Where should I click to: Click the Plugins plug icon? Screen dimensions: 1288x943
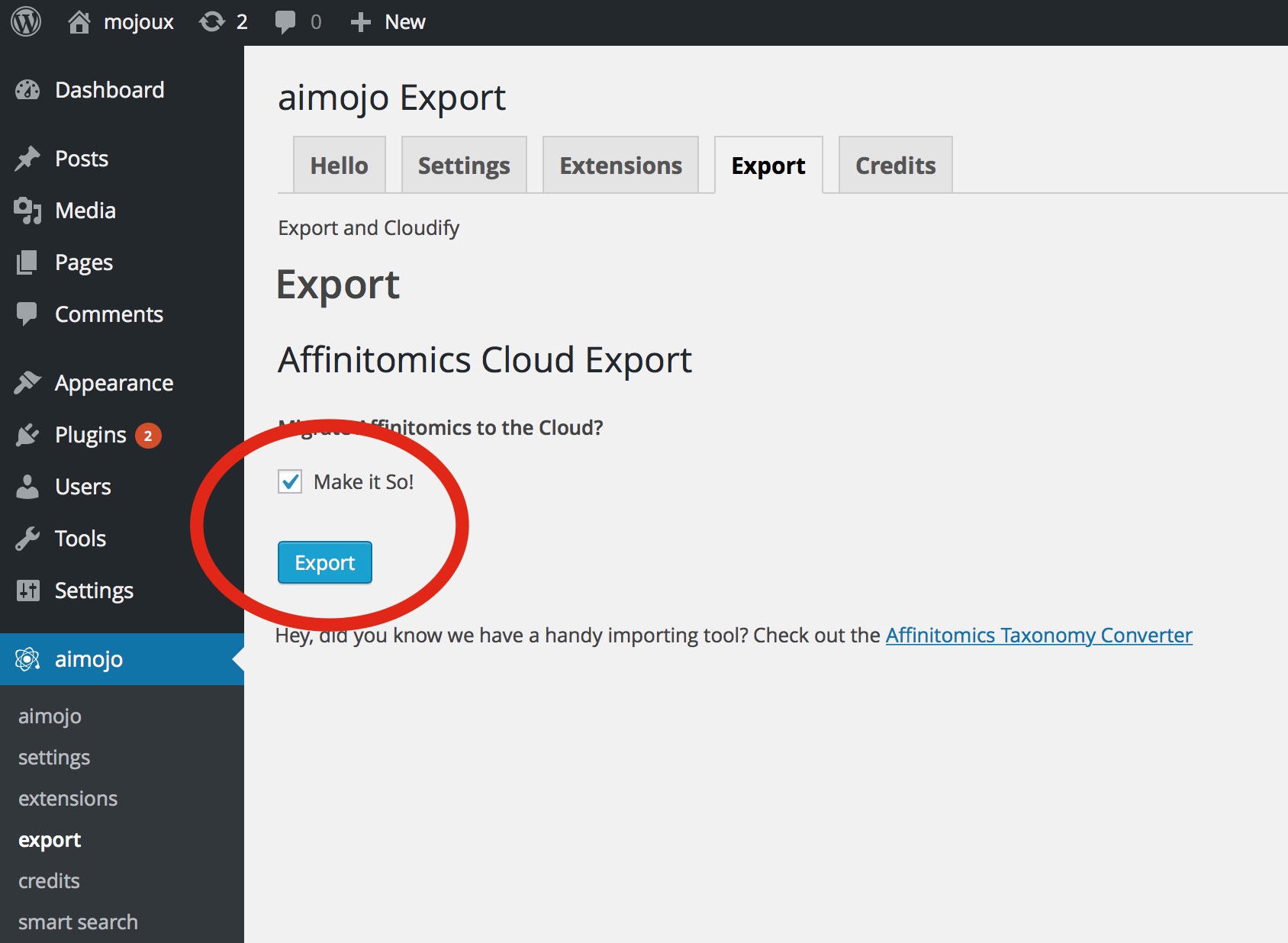27,435
